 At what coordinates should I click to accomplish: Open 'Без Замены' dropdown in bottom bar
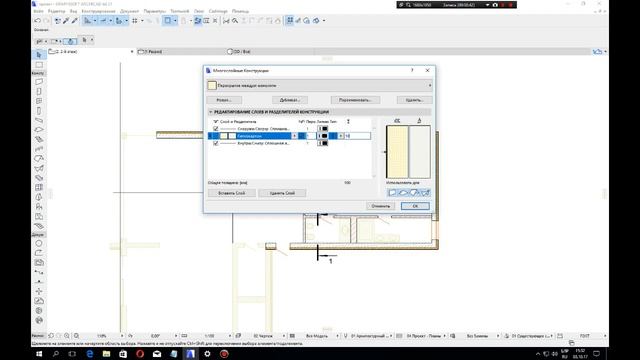(498, 336)
